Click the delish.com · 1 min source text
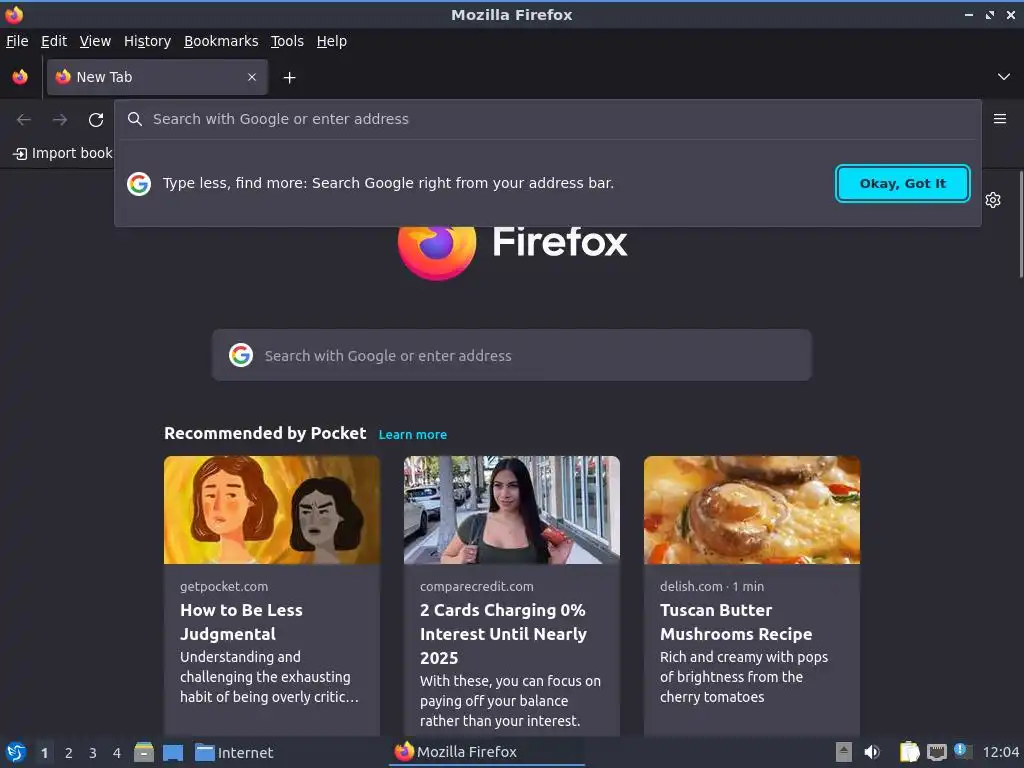This screenshot has width=1024, height=768. [712, 586]
